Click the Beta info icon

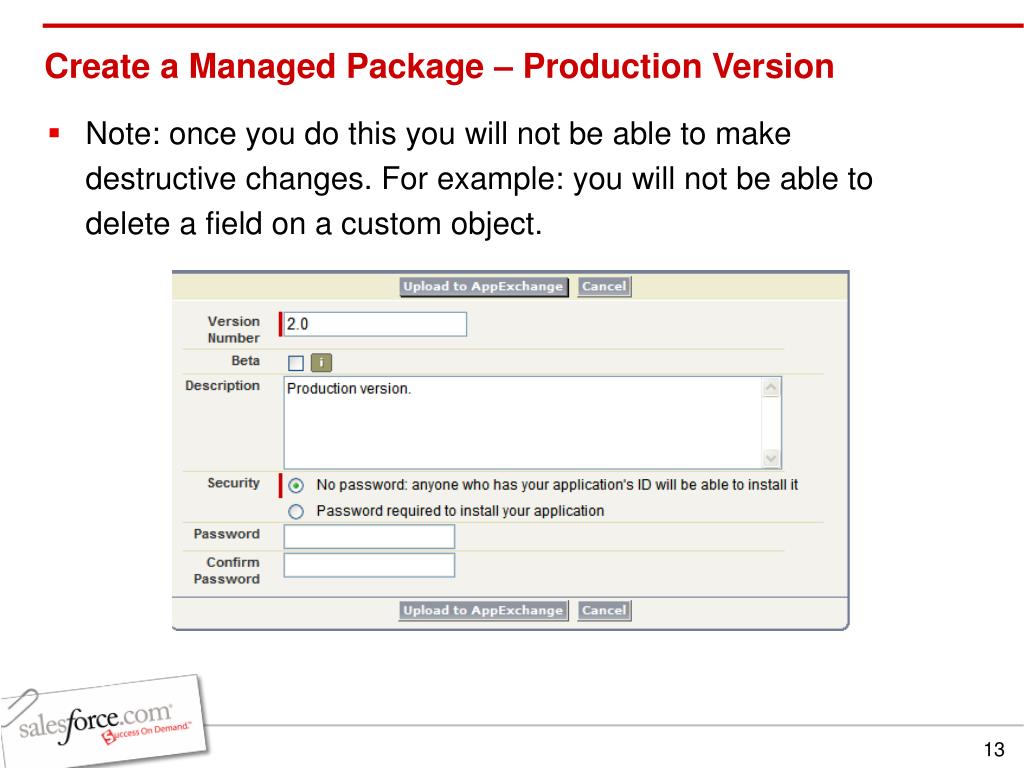pos(321,362)
